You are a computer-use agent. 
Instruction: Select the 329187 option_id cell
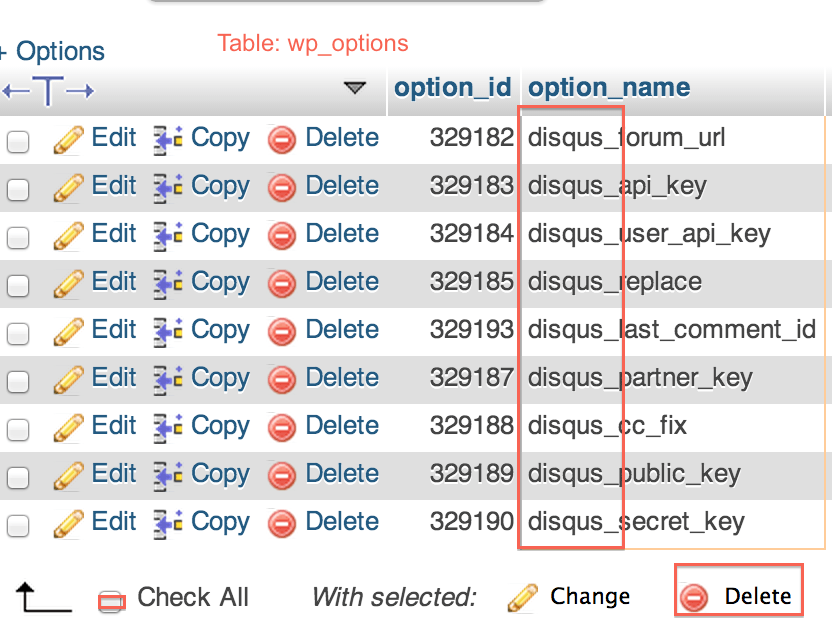[x=454, y=379]
